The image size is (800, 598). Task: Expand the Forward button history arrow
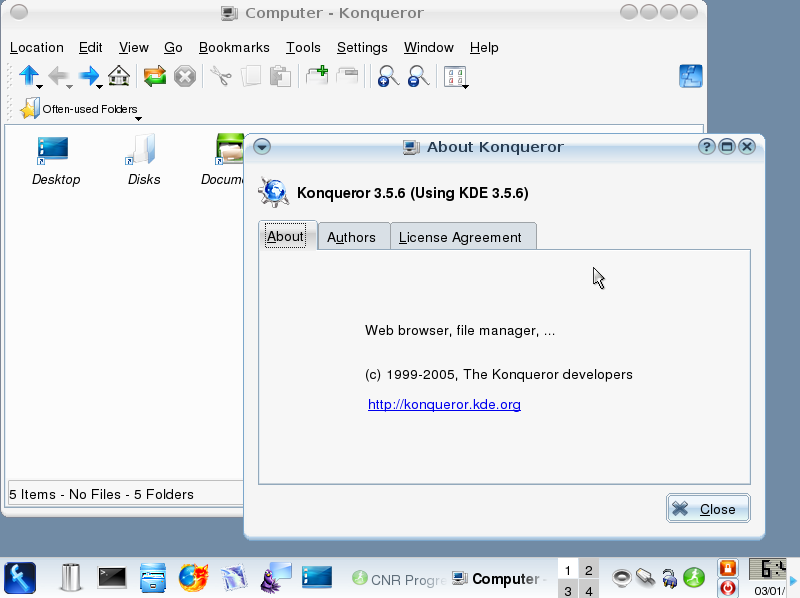tap(100, 87)
